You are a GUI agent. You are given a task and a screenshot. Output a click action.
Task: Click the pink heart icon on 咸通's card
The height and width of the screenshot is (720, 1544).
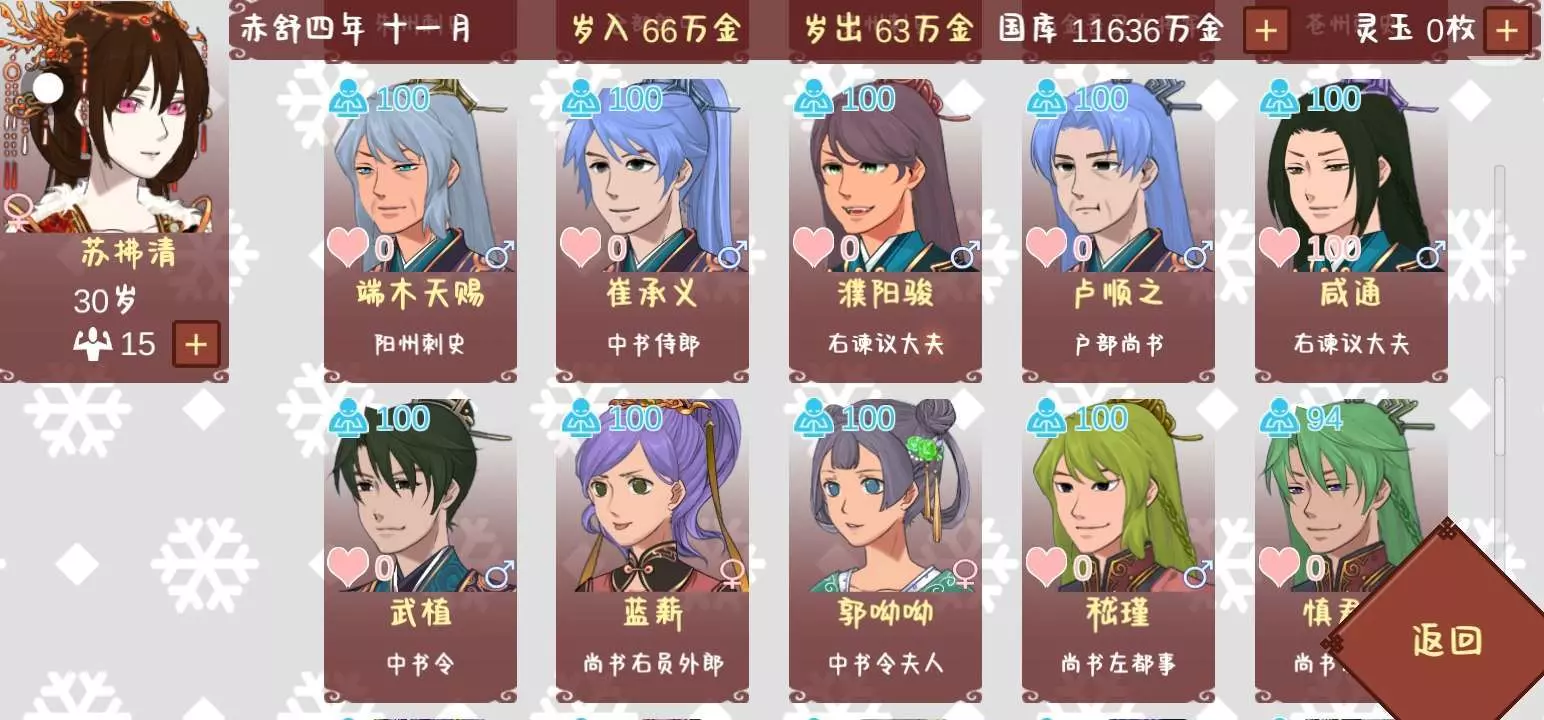coord(1279,247)
